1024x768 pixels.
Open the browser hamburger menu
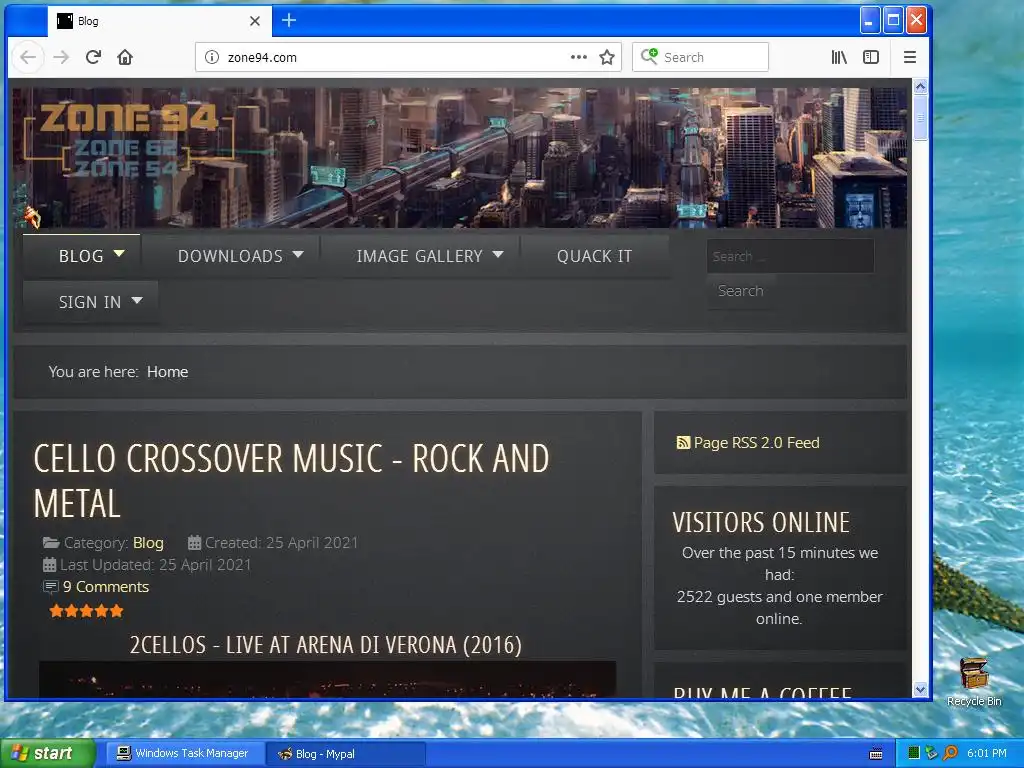[x=910, y=57]
